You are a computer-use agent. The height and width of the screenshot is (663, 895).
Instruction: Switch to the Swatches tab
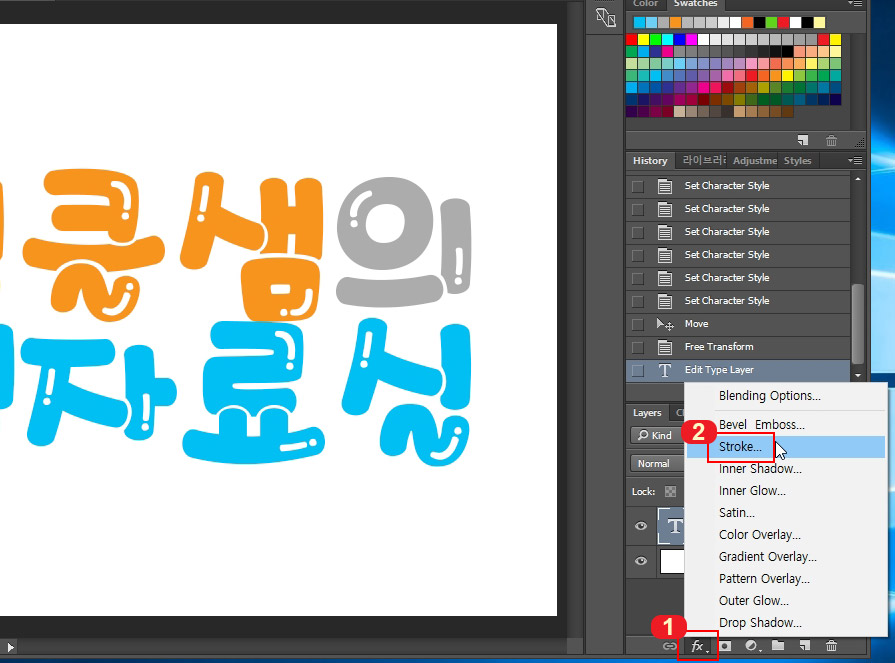[x=695, y=4]
